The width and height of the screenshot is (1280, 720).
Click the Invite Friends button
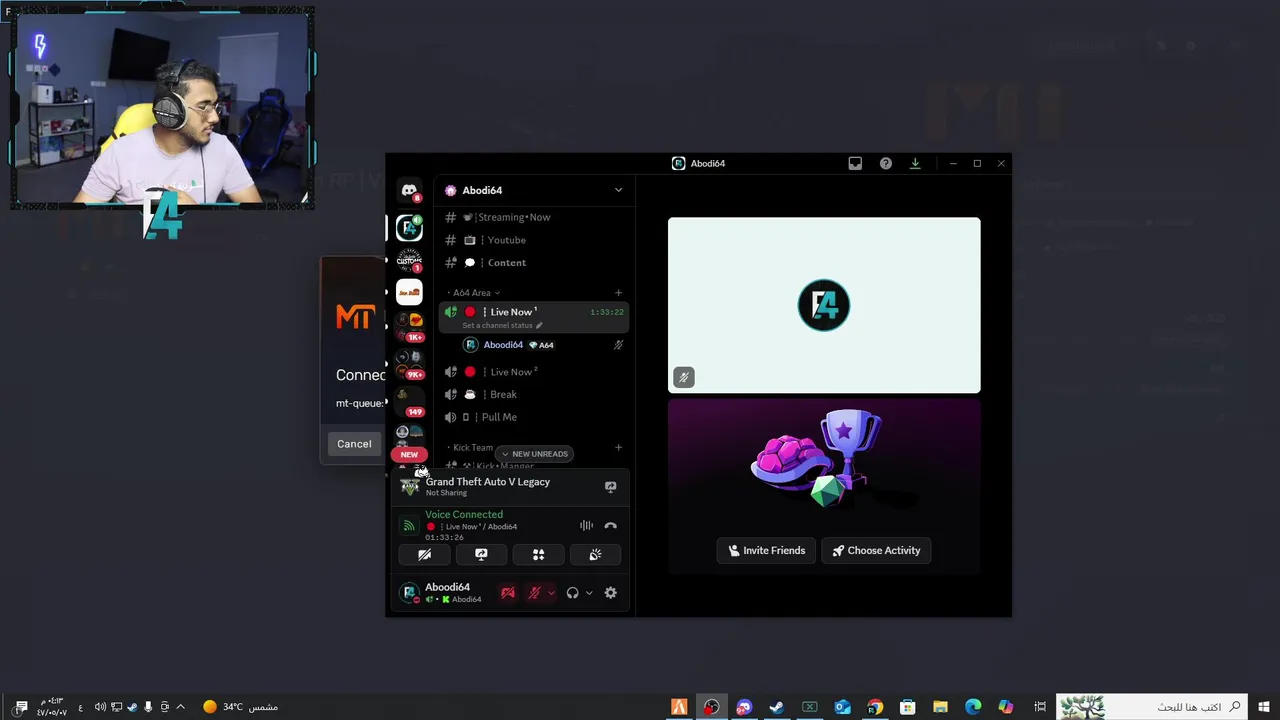[x=766, y=550]
